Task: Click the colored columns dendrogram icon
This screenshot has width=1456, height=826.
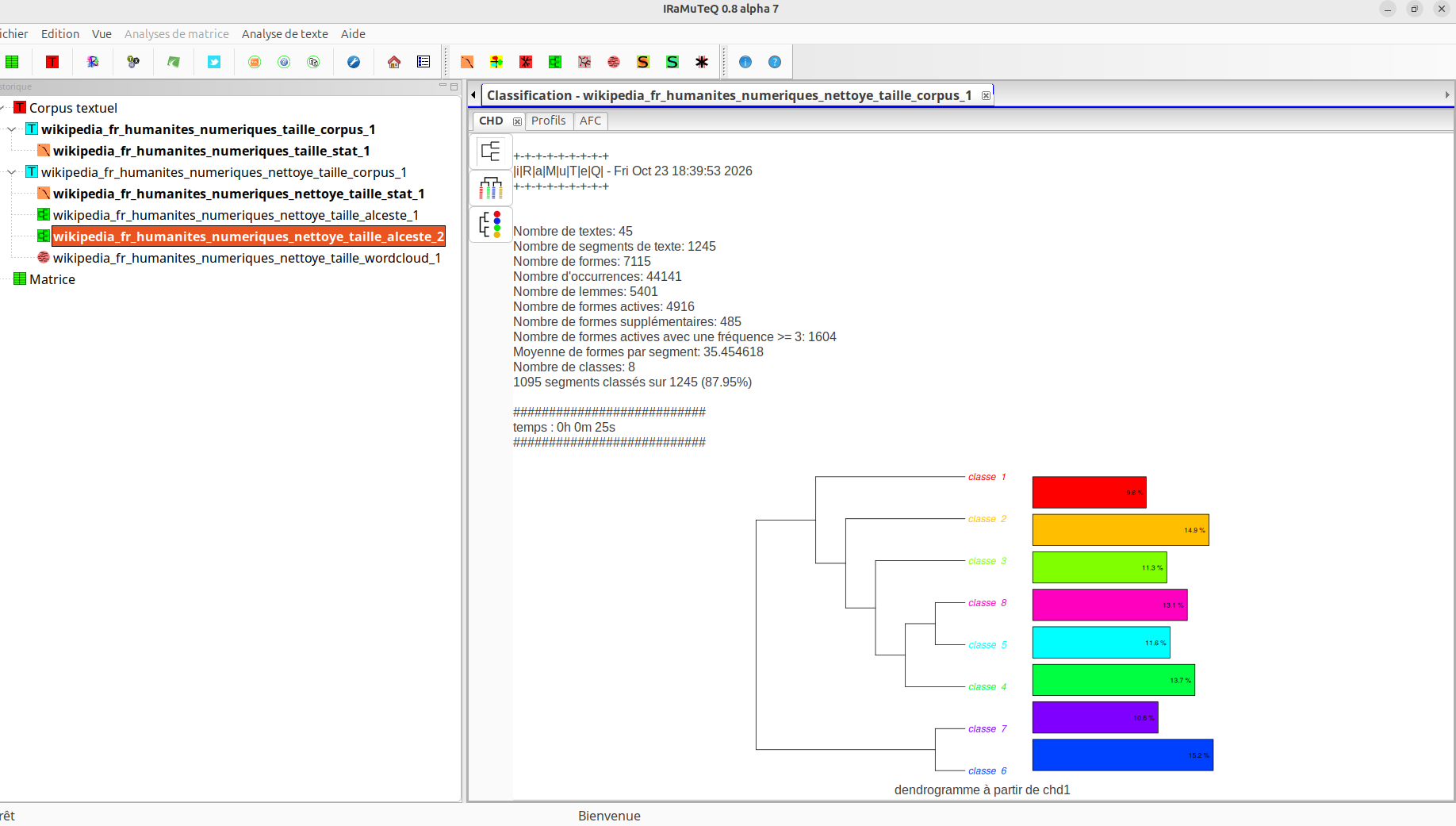Action: pos(491,188)
